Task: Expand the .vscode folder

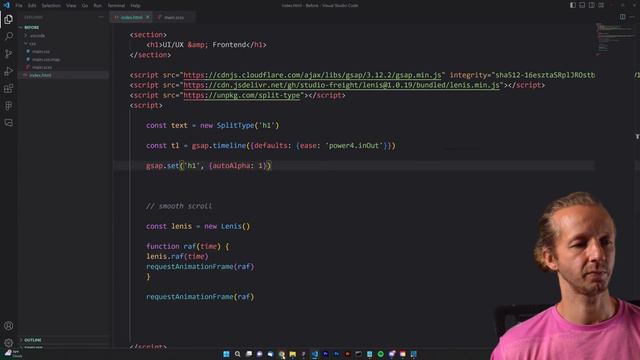Action: click(x=37, y=36)
